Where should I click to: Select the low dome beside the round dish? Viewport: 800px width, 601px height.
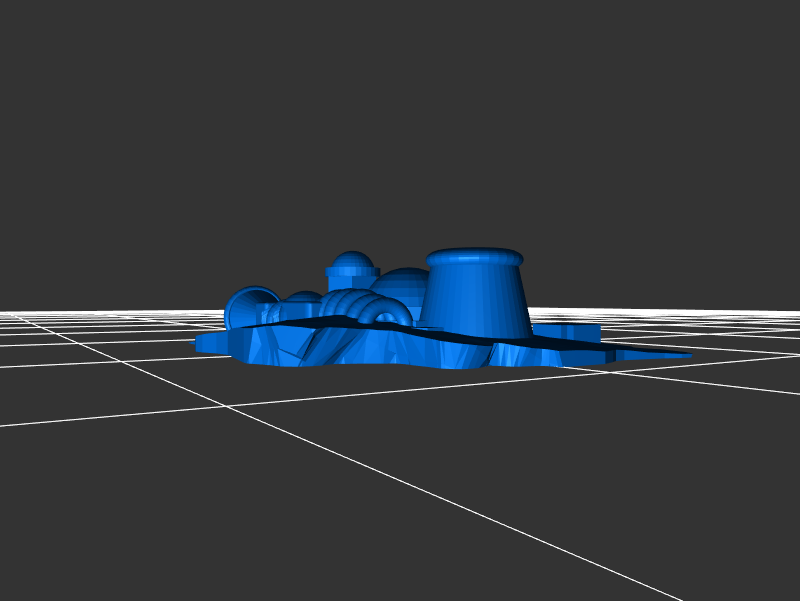303,300
